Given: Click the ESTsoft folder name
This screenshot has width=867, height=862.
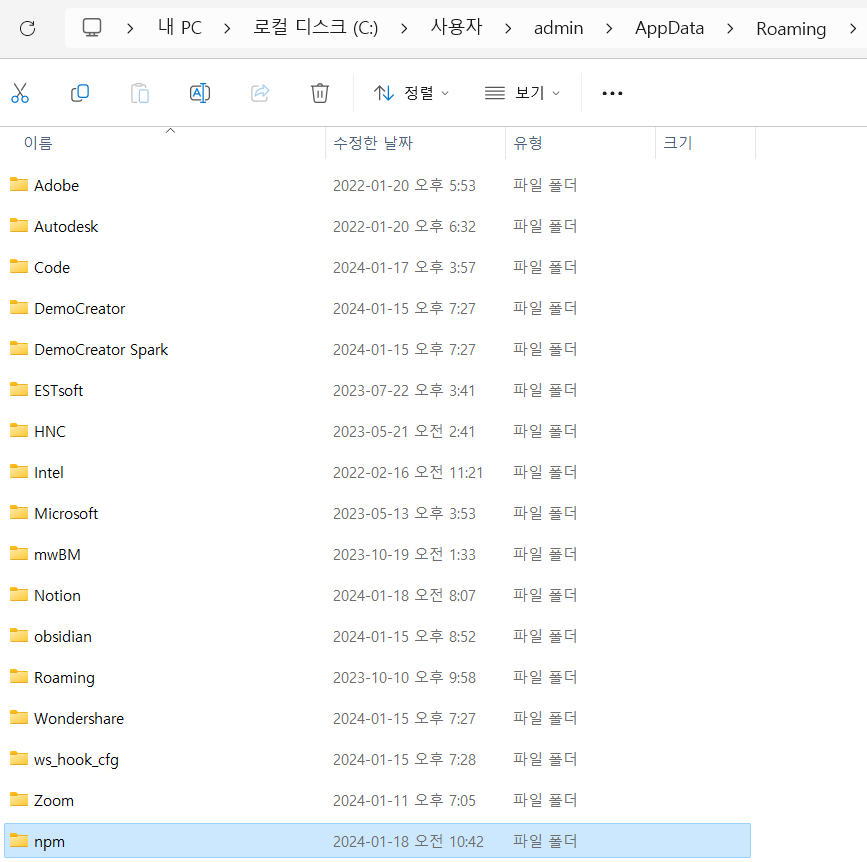Looking at the screenshot, I should tap(59, 390).
